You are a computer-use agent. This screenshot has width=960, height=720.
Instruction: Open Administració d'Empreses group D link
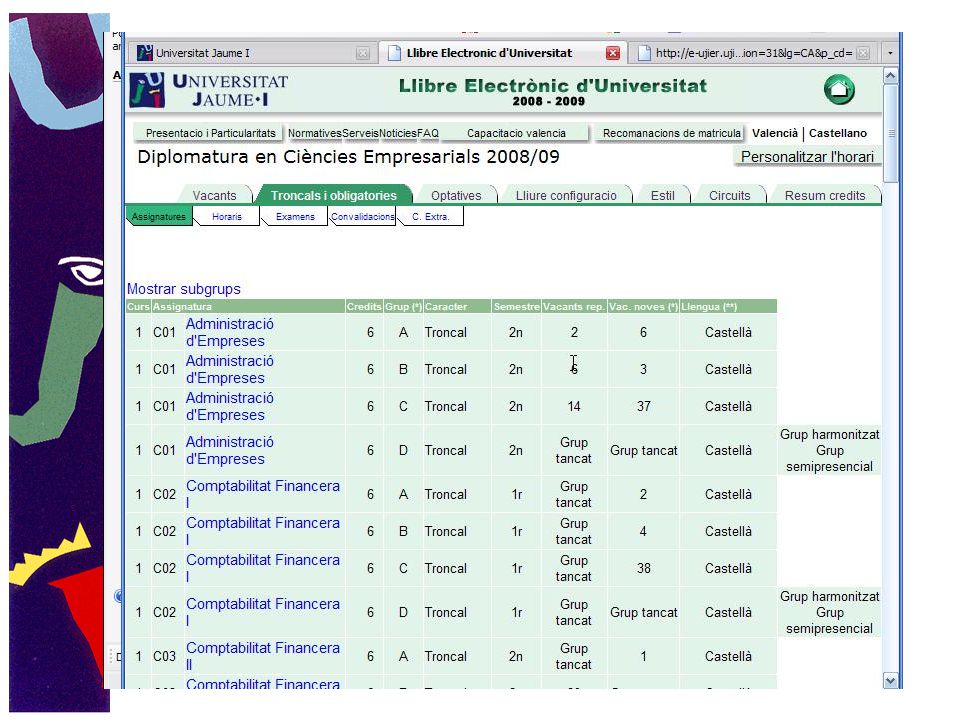(x=230, y=451)
